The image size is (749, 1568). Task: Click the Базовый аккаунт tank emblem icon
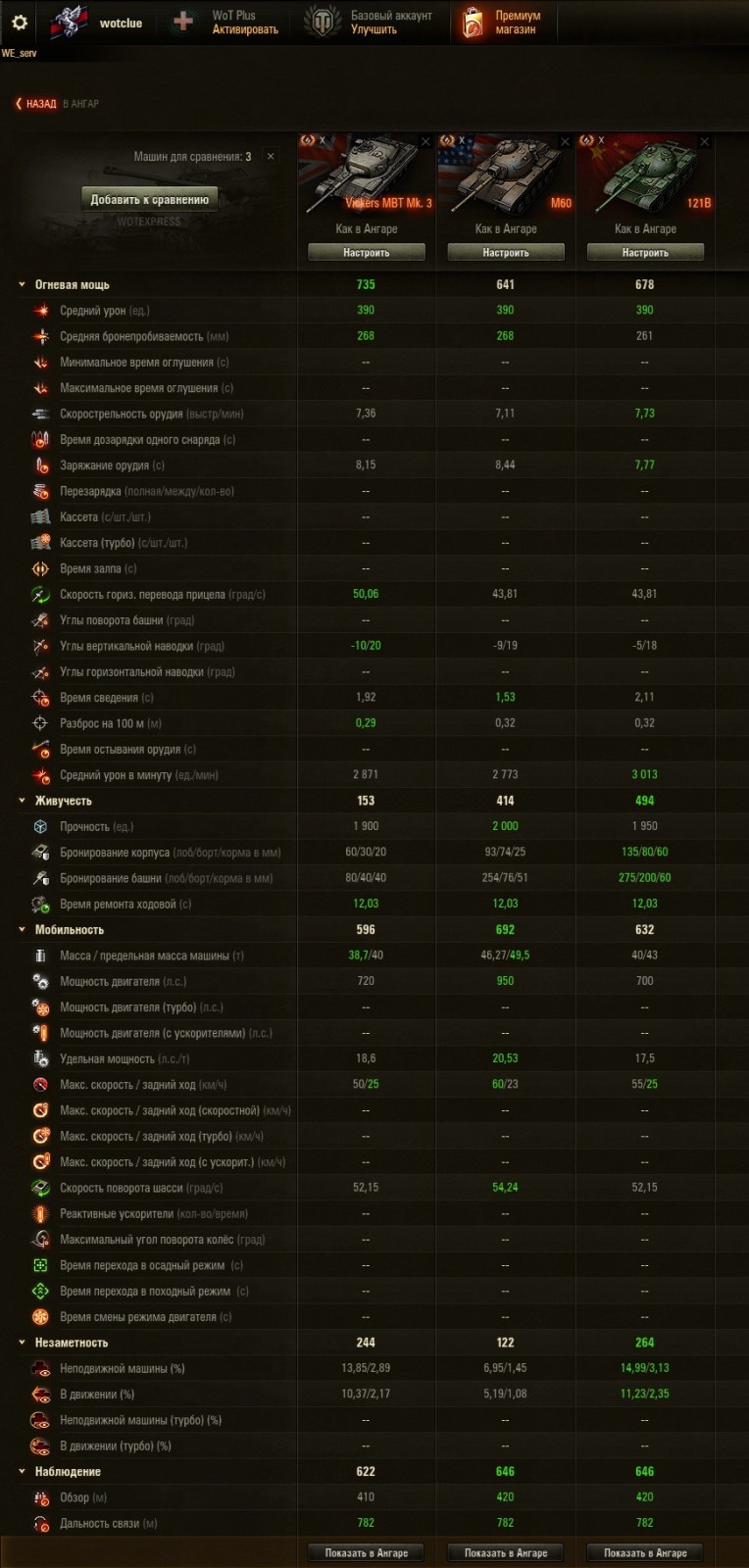(x=323, y=22)
